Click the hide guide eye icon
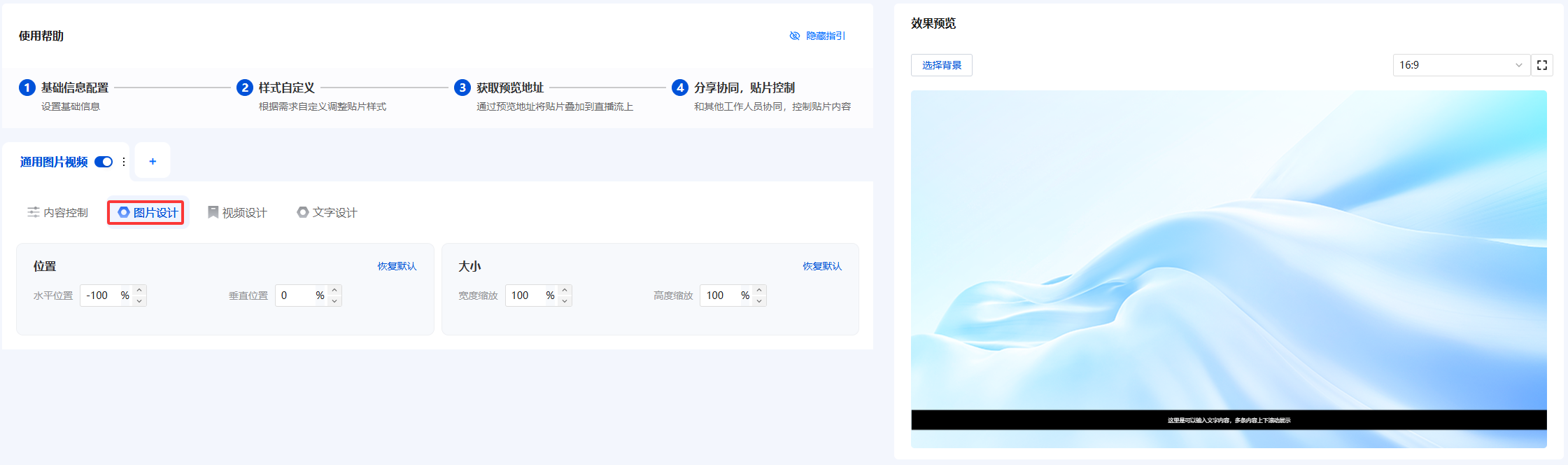 click(795, 36)
